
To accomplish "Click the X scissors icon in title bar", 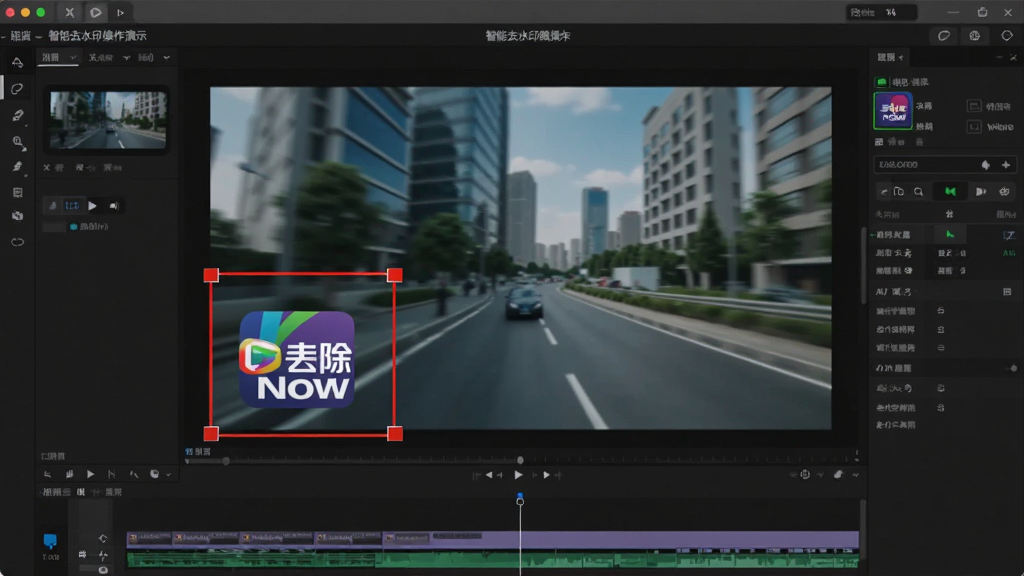I will 70,12.
